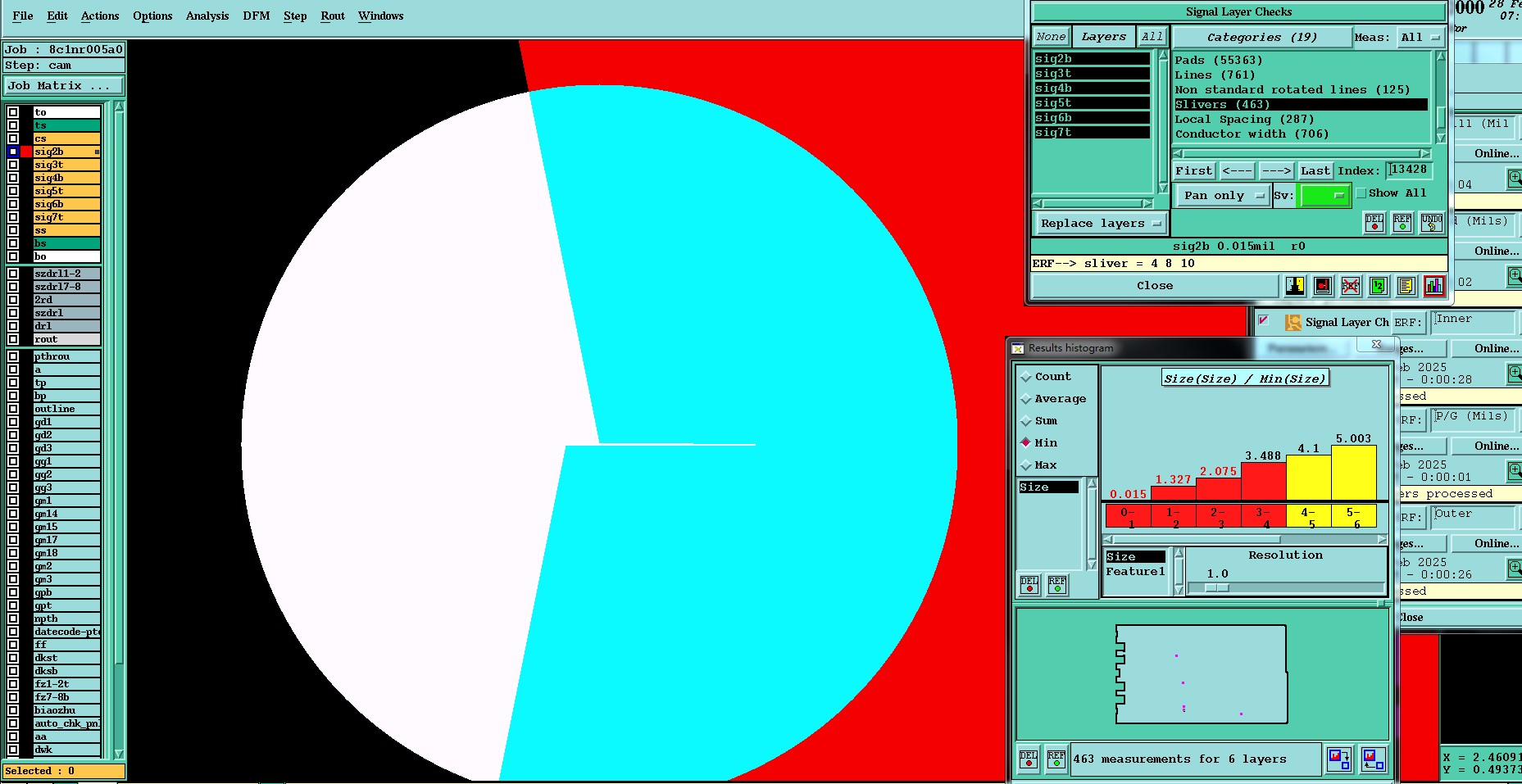This screenshot has width=1522, height=784.
Task: Select the Slivers (463) category row
Action: tap(1301, 104)
